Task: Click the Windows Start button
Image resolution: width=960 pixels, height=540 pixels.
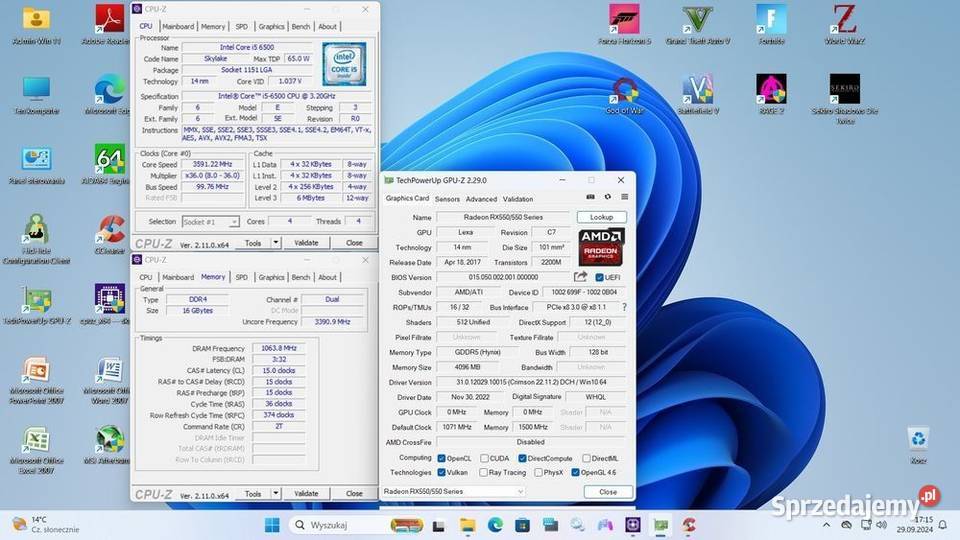Action: (272, 525)
